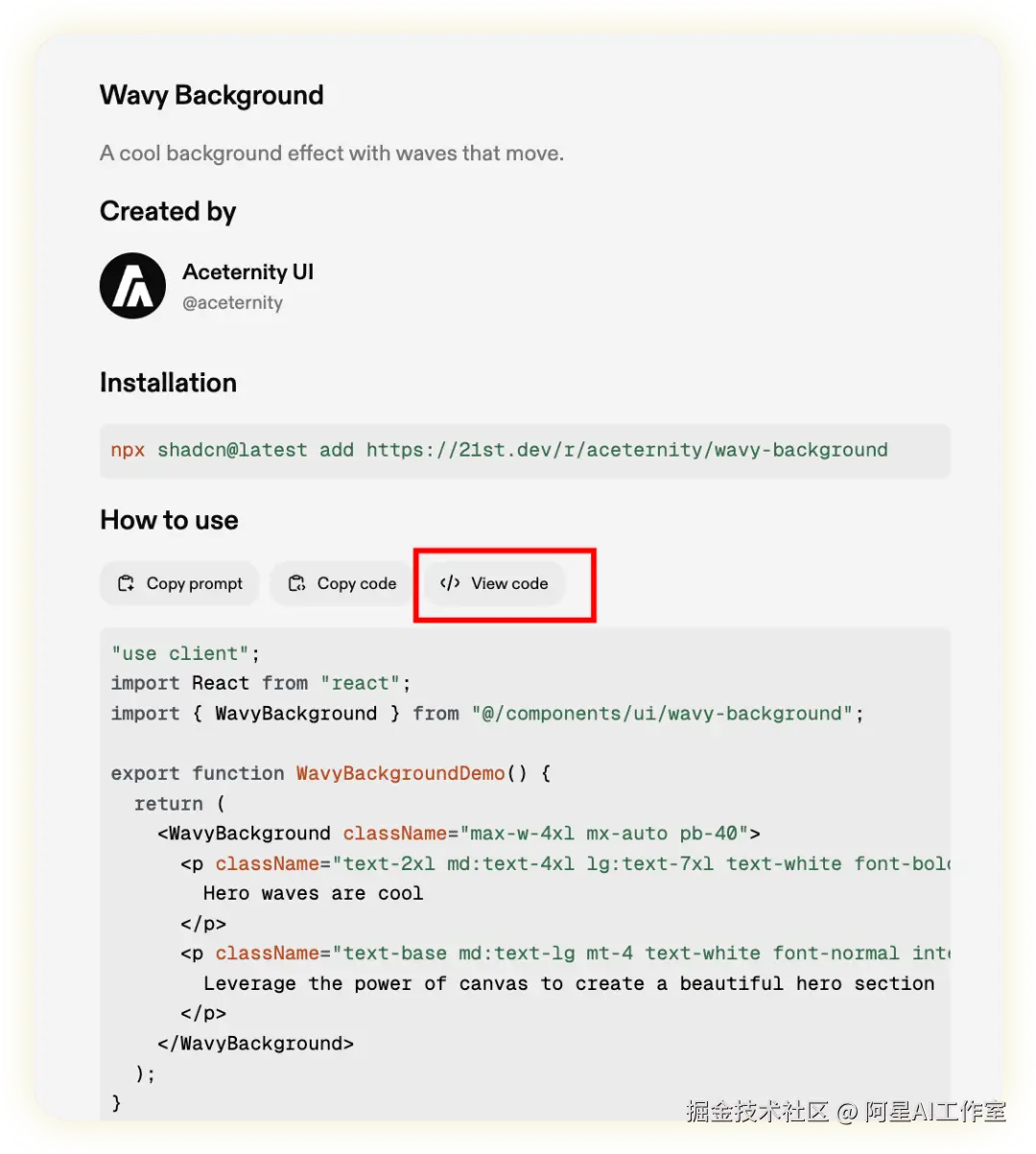
Task: Click the Leverage the power of canvas line
Action: point(569,983)
